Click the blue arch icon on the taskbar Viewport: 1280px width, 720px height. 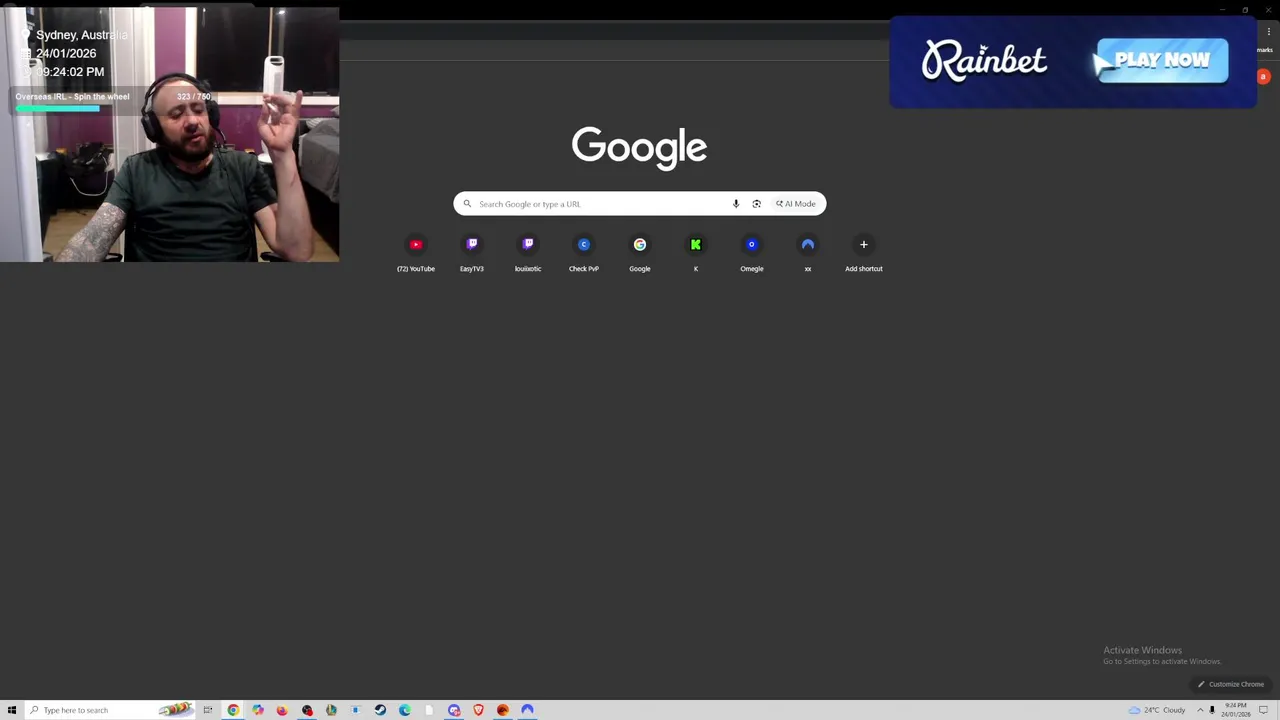tap(527, 710)
